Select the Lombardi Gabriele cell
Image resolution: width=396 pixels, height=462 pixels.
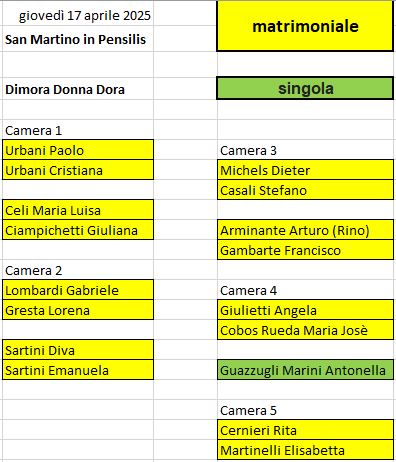[x=78, y=290]
